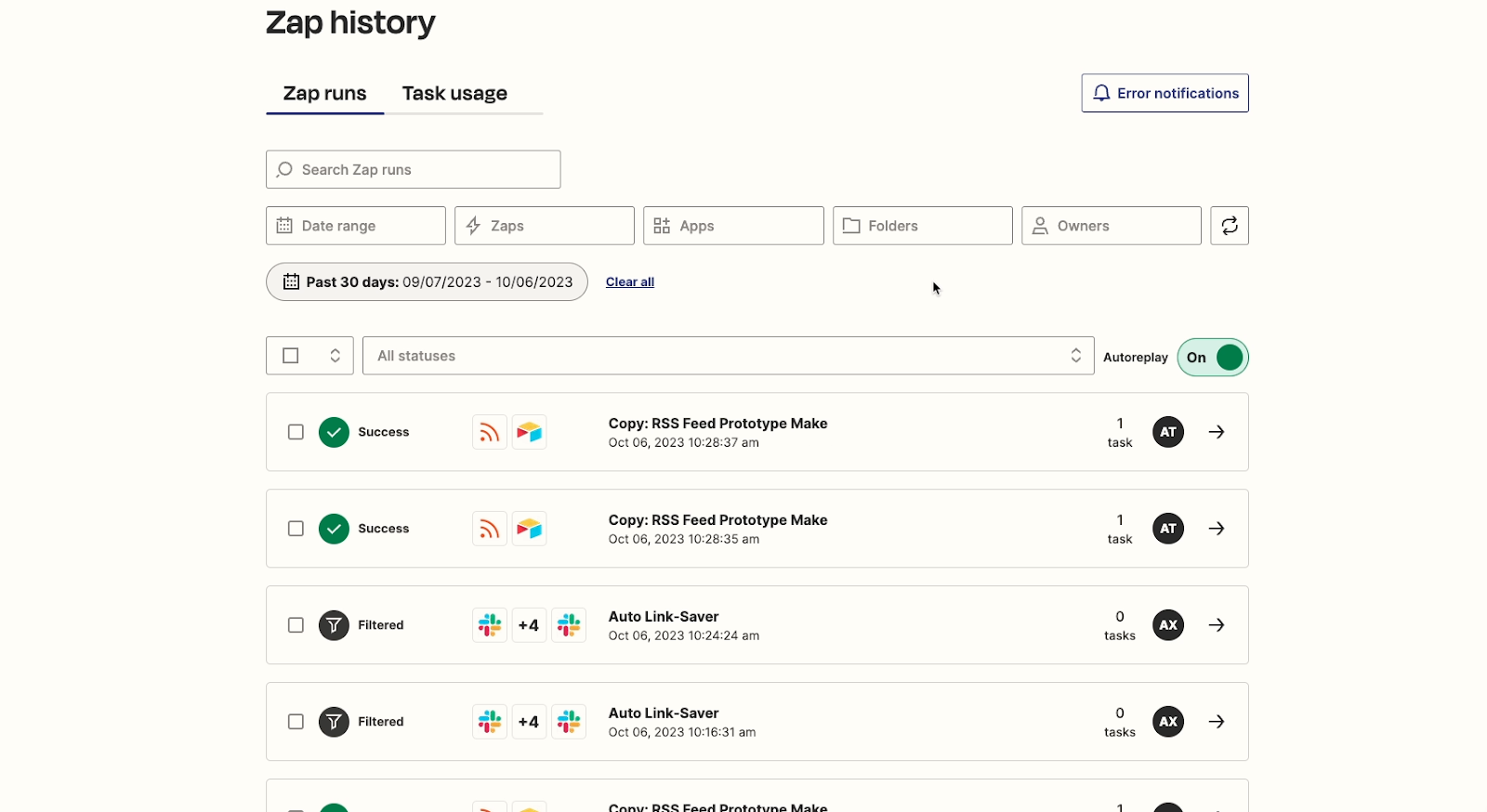Click the Clear all filters link
Viewport: 1487px width, 812px height.
pyautogui.click(x=630, y=282)
